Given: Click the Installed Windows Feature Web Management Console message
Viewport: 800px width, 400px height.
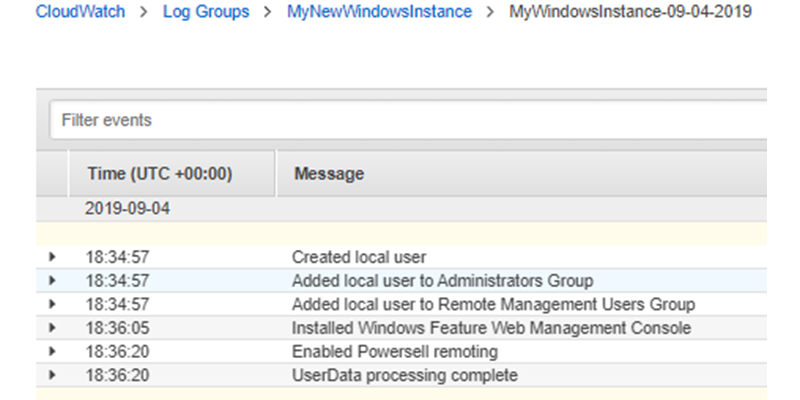Looking at the screenshot, I should pyautogui.click(x=491, y=328).
